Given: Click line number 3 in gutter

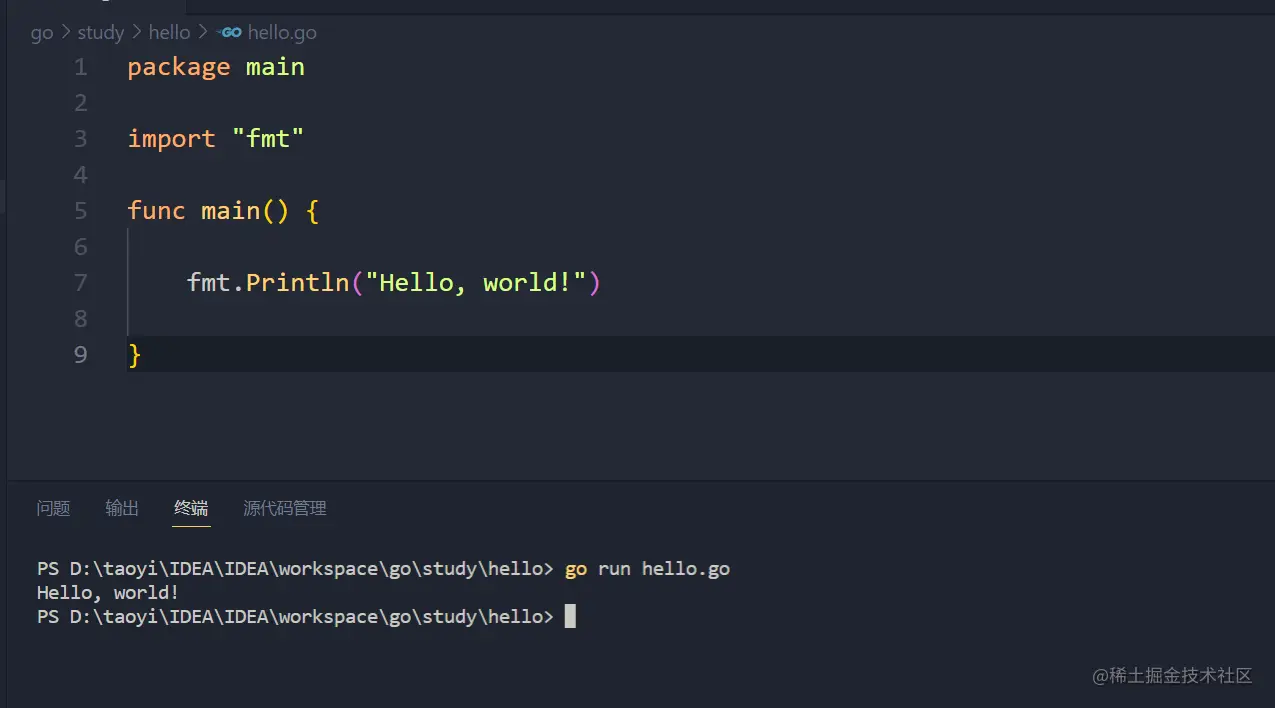Looking at the screenshot, I should click(81, 139).
